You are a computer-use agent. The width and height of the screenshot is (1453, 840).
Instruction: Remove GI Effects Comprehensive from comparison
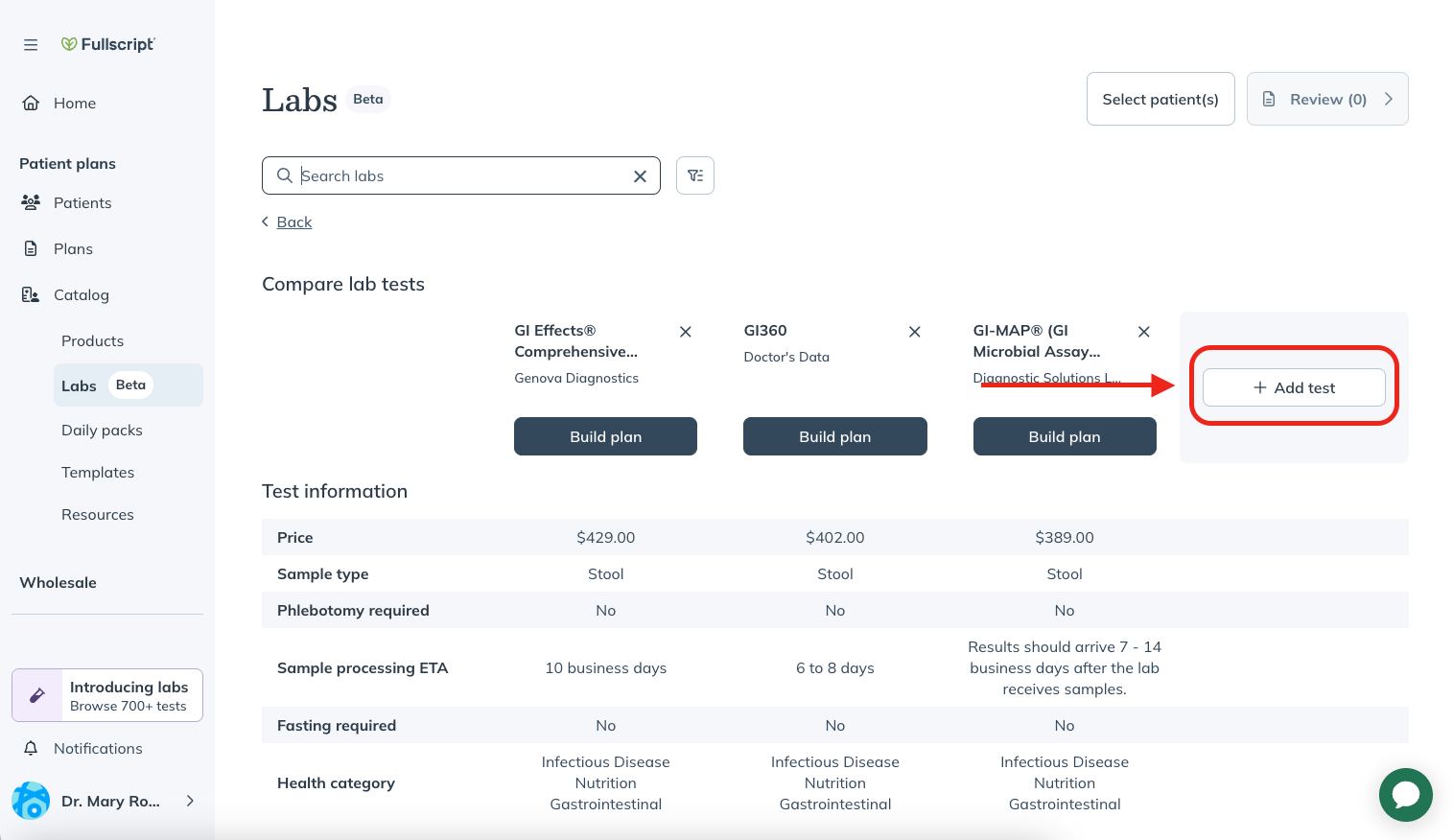point(686,332)
